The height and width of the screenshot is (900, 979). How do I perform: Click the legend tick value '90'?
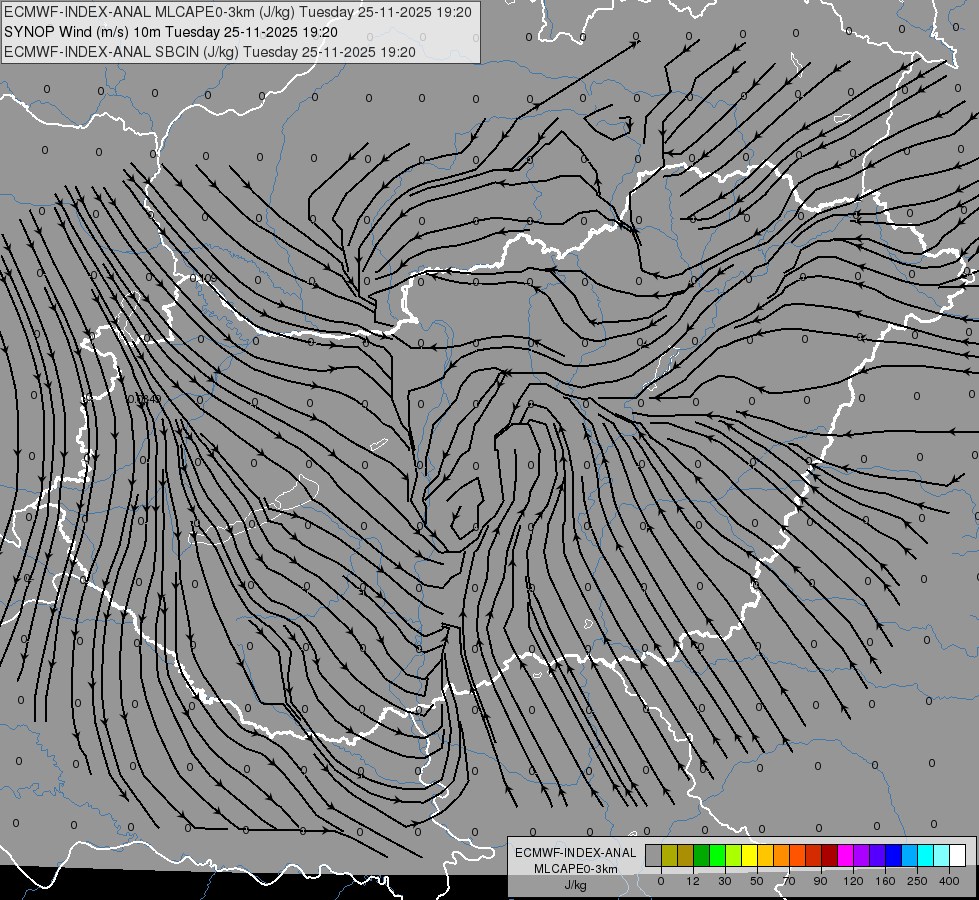coord(820,881)
